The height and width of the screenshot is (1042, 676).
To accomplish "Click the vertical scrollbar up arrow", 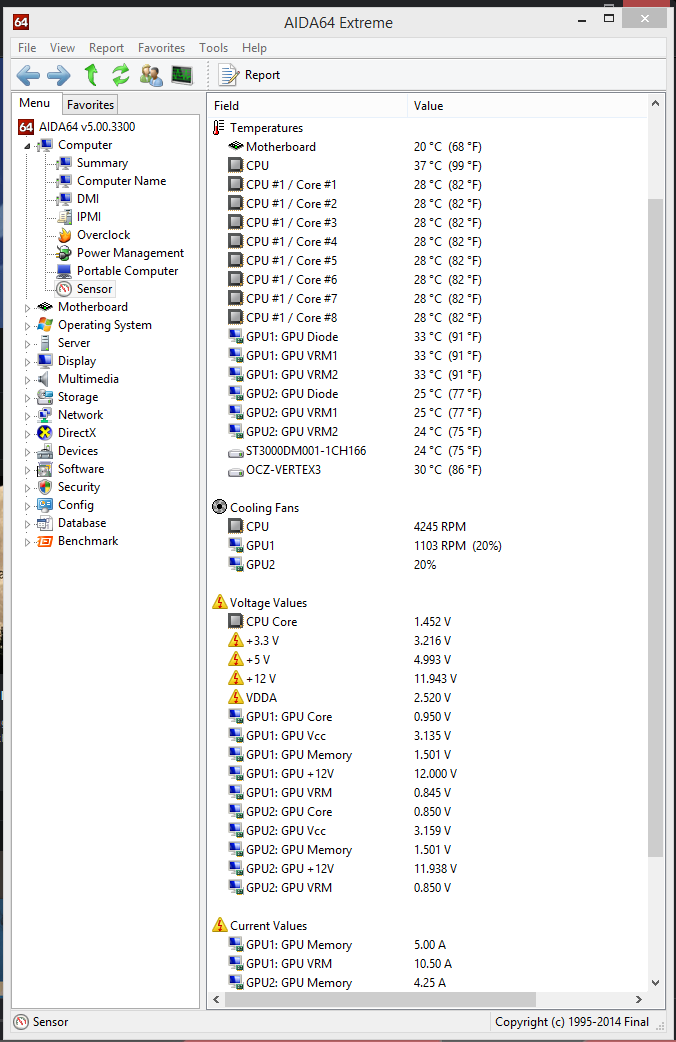I will pos(655,104).
